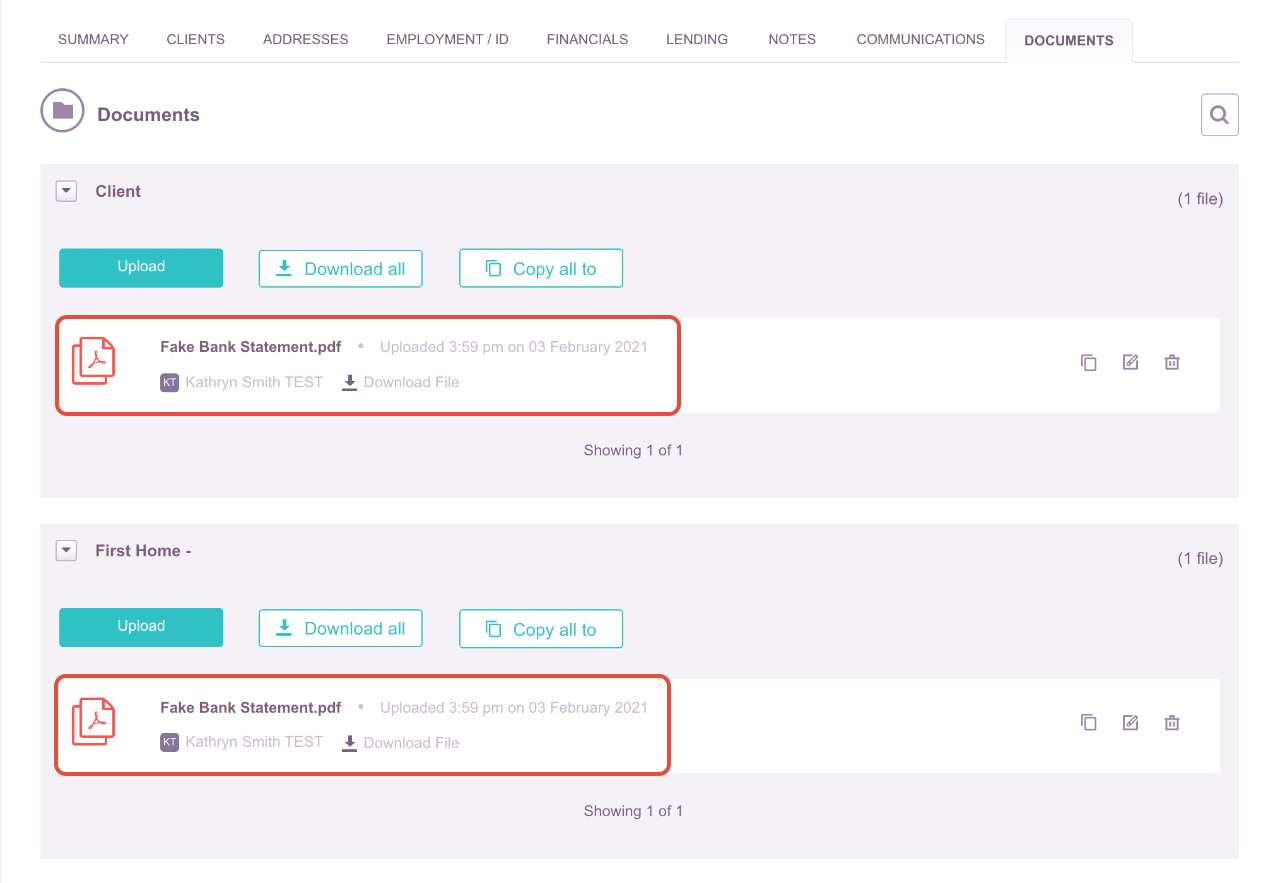
Task: Delete the Fake Bank Statement in Client section
Action: 1171,362
